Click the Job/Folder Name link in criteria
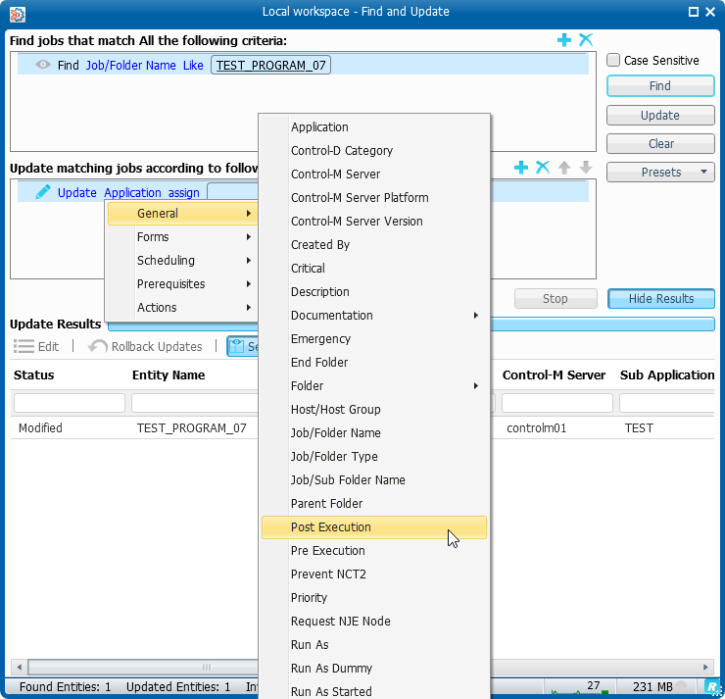The height and width of the screenshot is (699, 725). [x=130, y=65]
